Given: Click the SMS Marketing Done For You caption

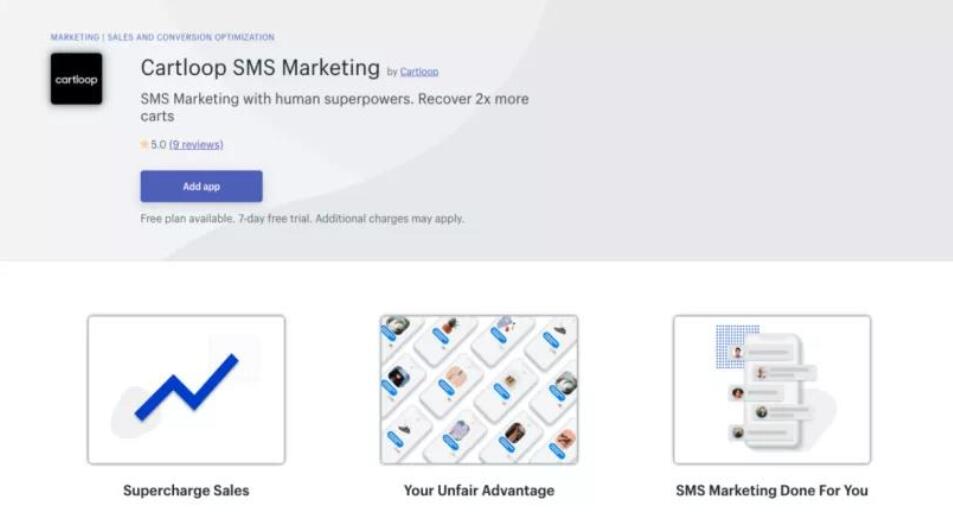Looking at the screenshot, I should pos(772,491).
